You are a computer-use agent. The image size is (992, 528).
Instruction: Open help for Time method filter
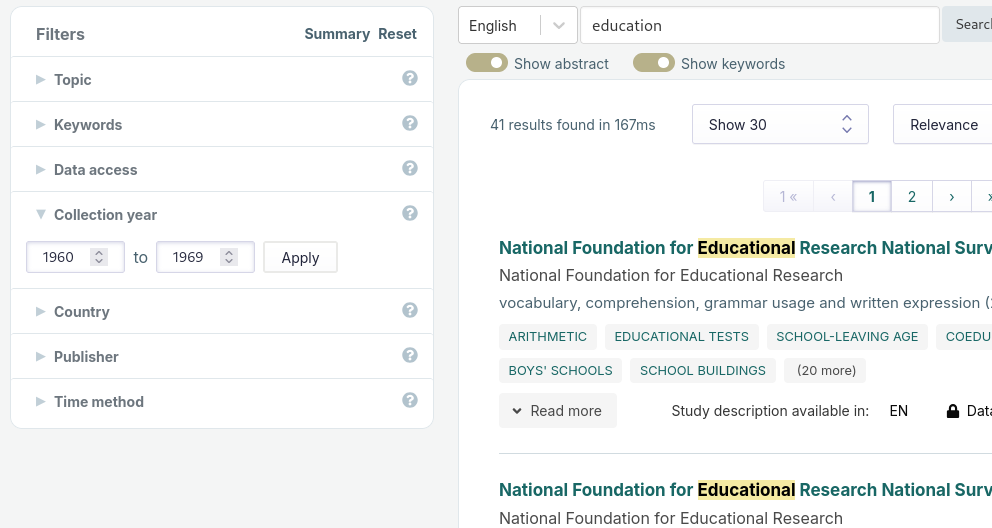point(410,400)
